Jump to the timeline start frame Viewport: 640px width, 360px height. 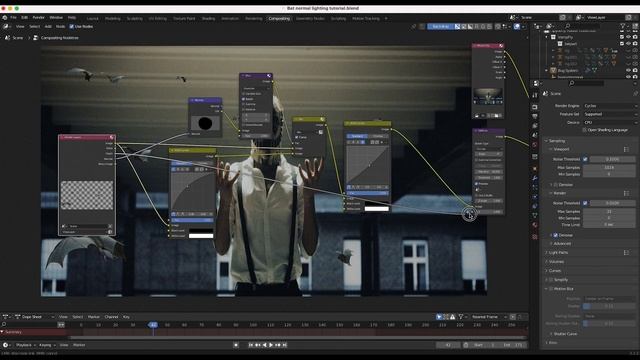tap(251, 345)
